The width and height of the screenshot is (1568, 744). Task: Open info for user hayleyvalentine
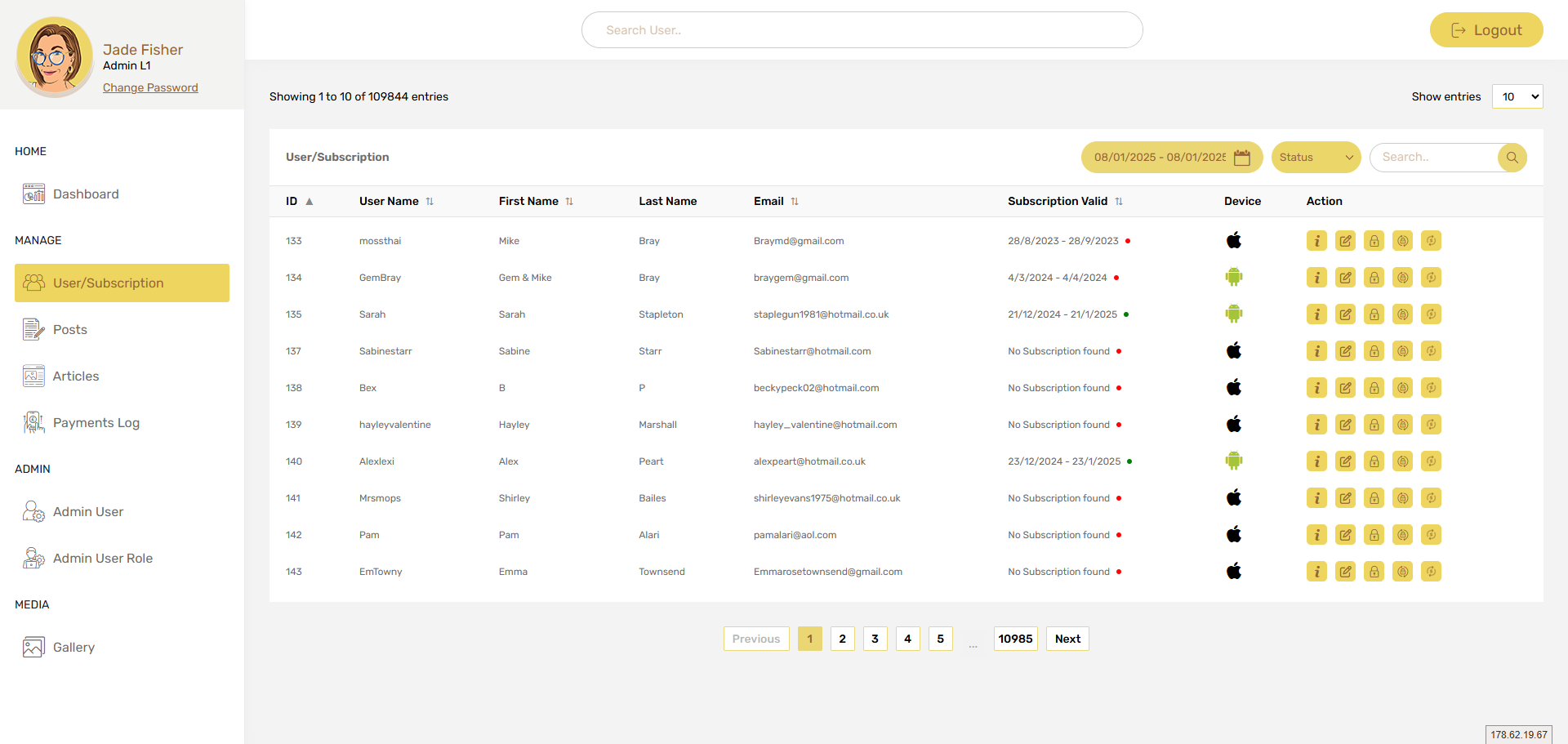[x=1316, y=425]
